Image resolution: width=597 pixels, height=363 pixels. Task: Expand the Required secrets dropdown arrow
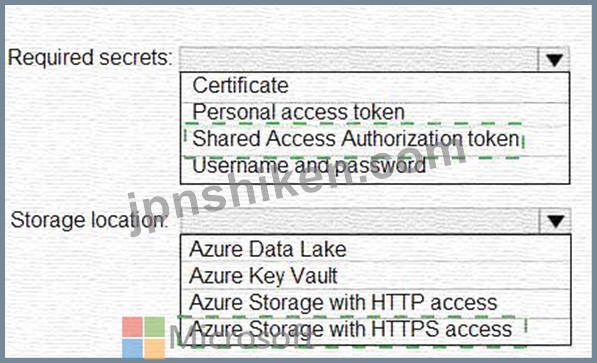pyautogui.click(x=554, y=59)
